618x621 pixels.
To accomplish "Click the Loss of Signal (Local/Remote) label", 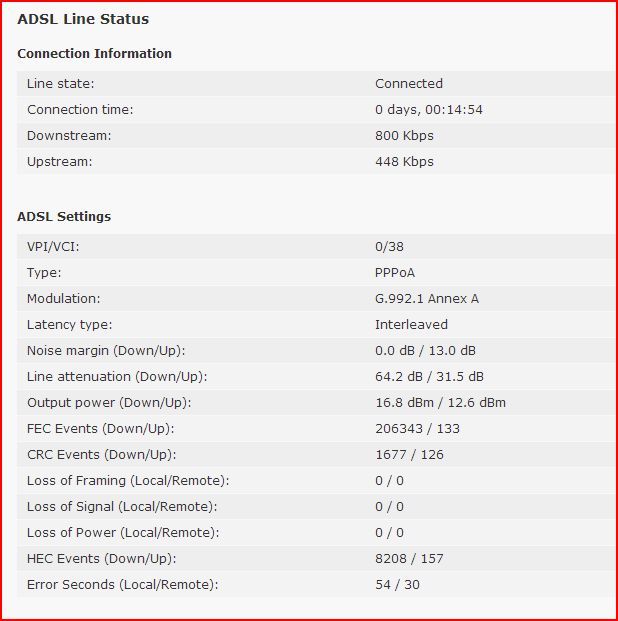I will tap(122, 507).
